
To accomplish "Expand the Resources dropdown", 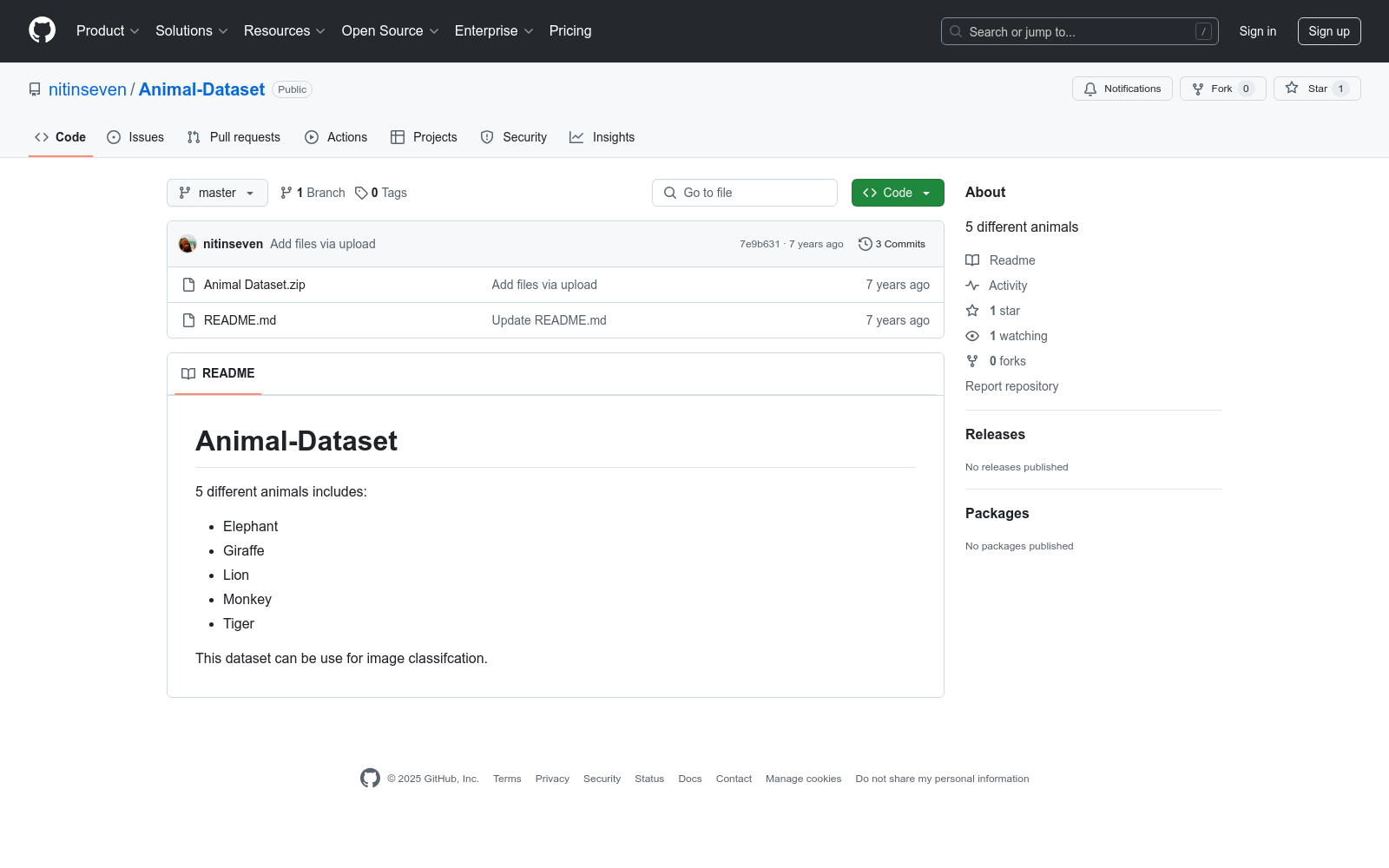I will coord(285,30).
